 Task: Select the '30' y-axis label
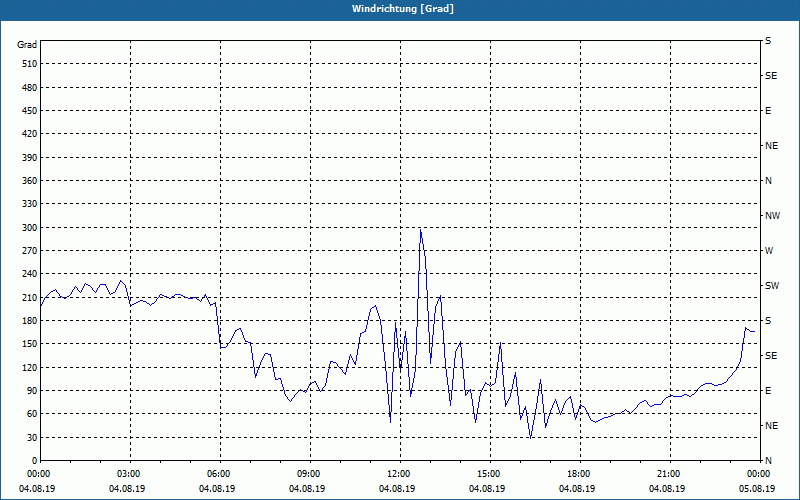[32, 437]
